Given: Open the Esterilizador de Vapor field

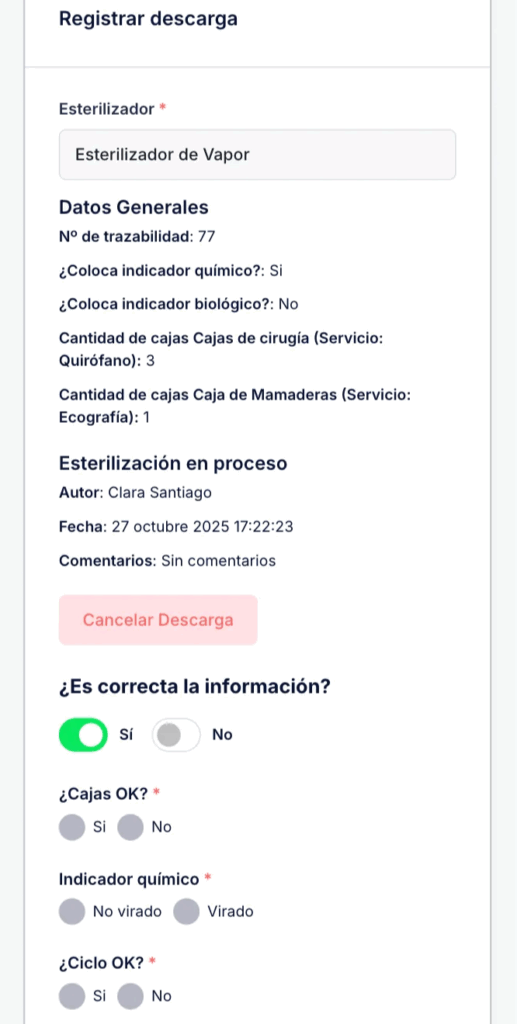Looking at the screenshot, I should tap(257, 155).
